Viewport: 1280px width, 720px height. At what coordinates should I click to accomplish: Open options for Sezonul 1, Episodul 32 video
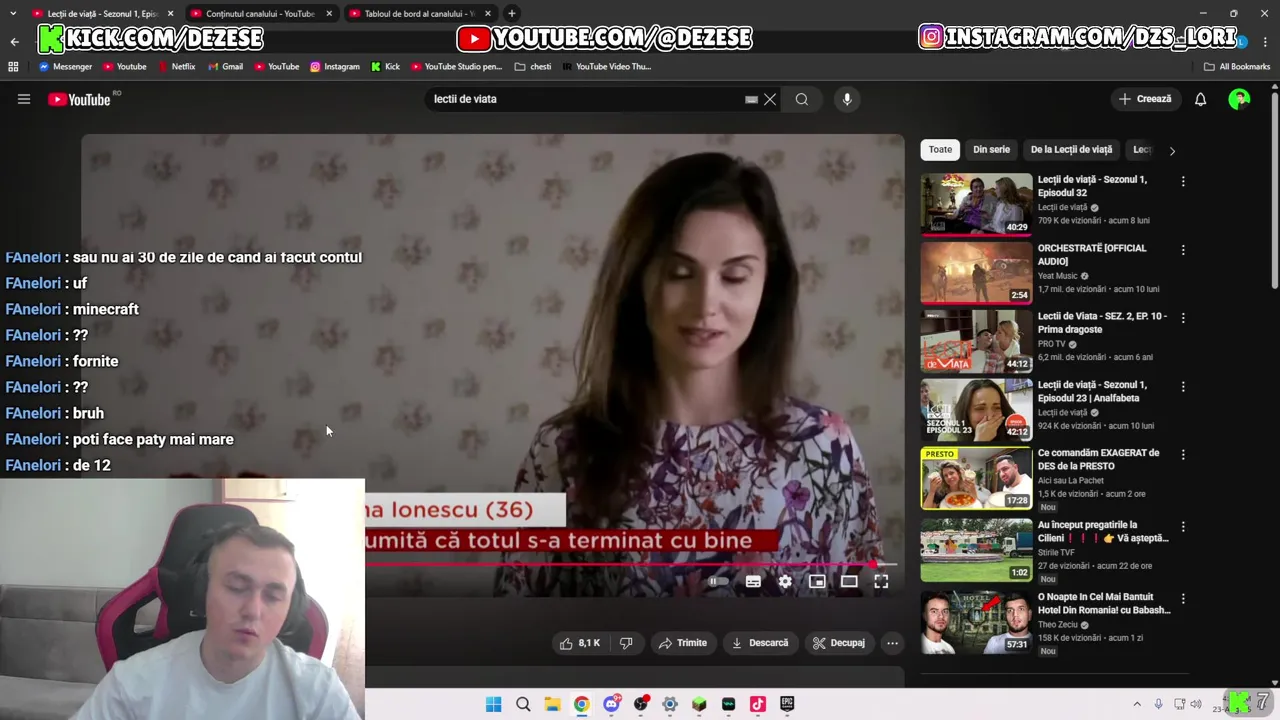pos(1183,182)
